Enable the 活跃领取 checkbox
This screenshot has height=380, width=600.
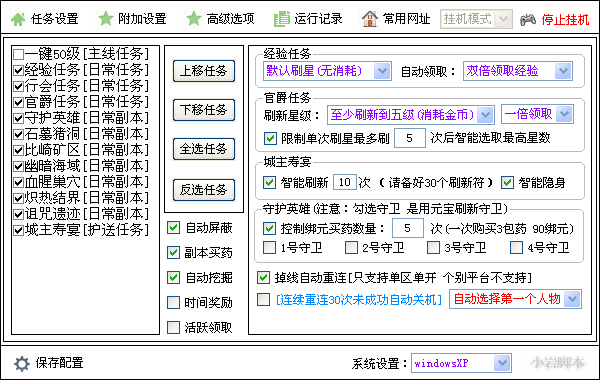(173, 328)
